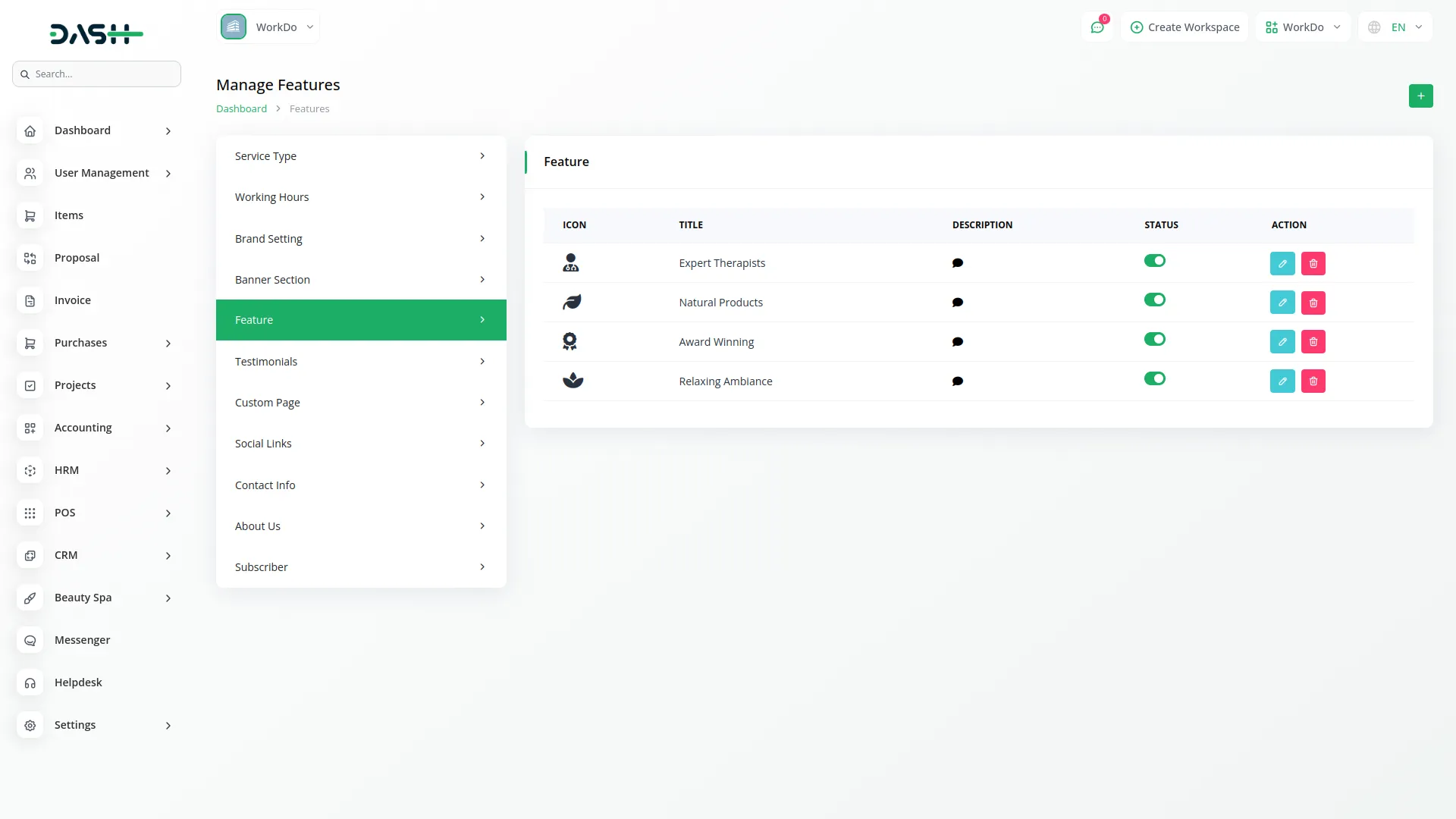Disable Expert Therapists status toggle
This screenshot has width=1456, height=819.
point(1154,261)
